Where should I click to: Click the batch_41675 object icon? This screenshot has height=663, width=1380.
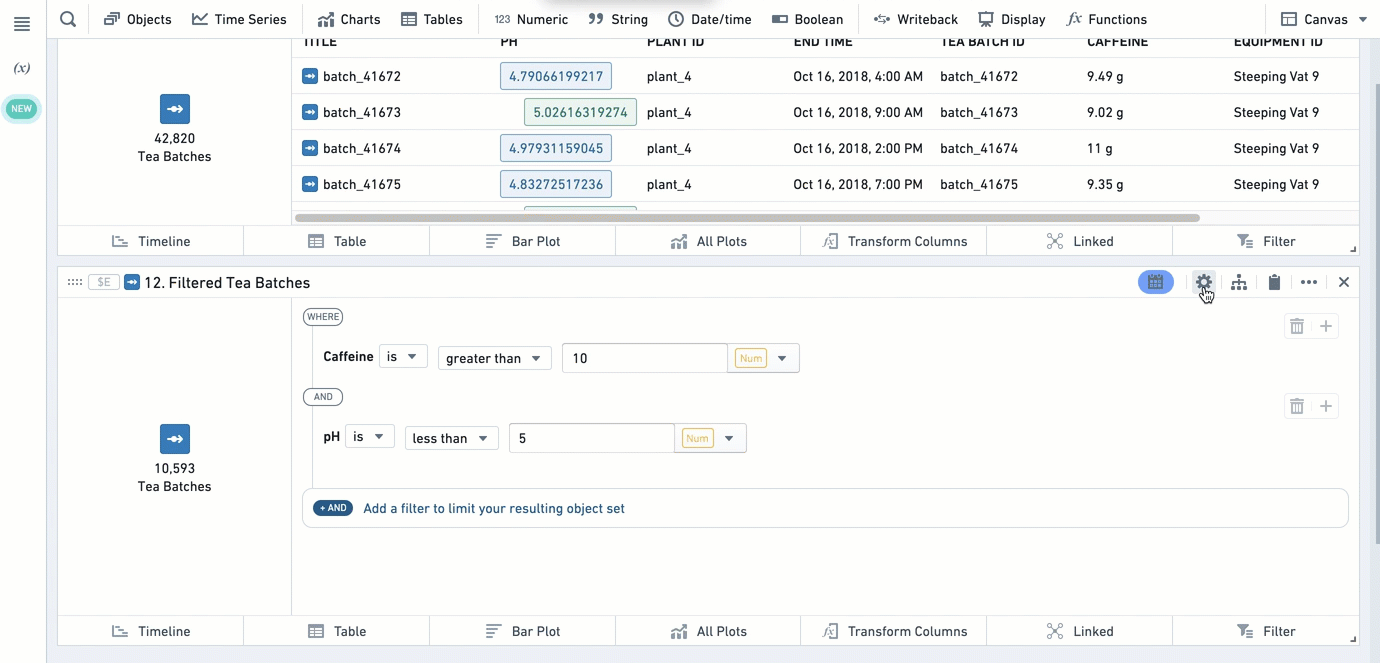(x=310, y=184)
